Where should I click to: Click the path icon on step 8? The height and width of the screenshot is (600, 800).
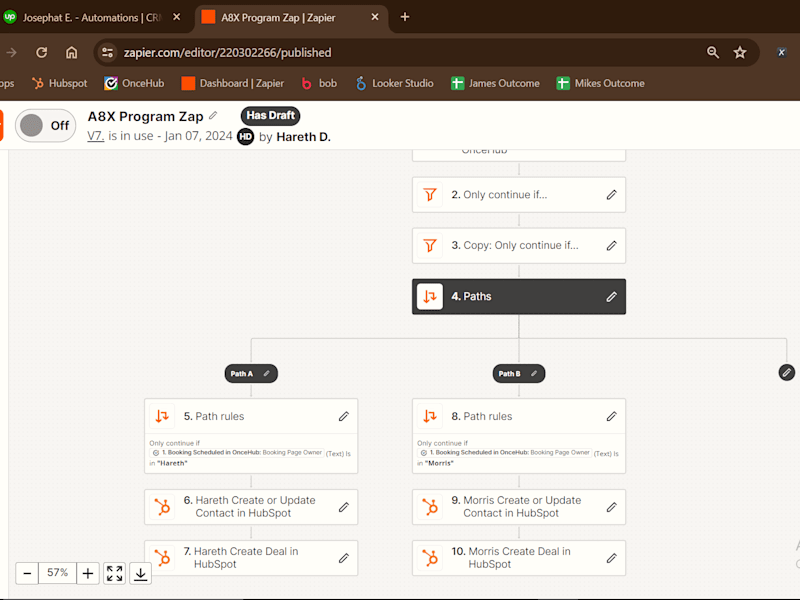430,416
